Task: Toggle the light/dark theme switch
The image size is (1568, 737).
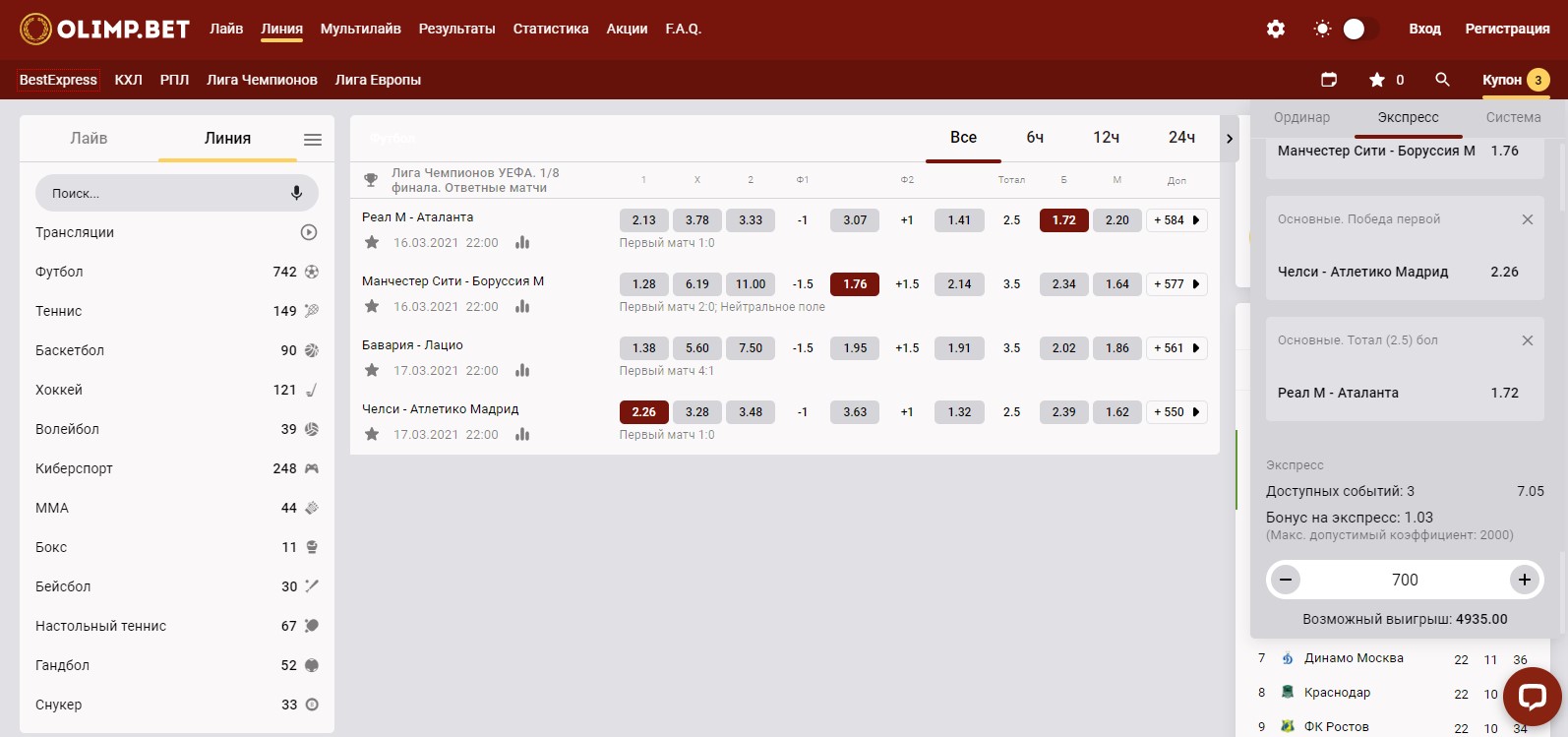Action: click(1359, 29)
